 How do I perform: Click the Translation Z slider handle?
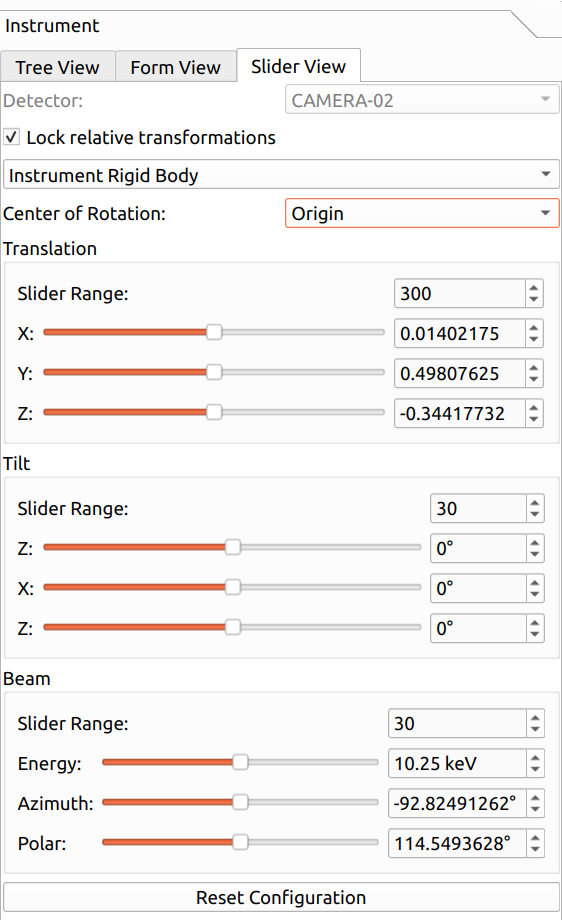214,412
